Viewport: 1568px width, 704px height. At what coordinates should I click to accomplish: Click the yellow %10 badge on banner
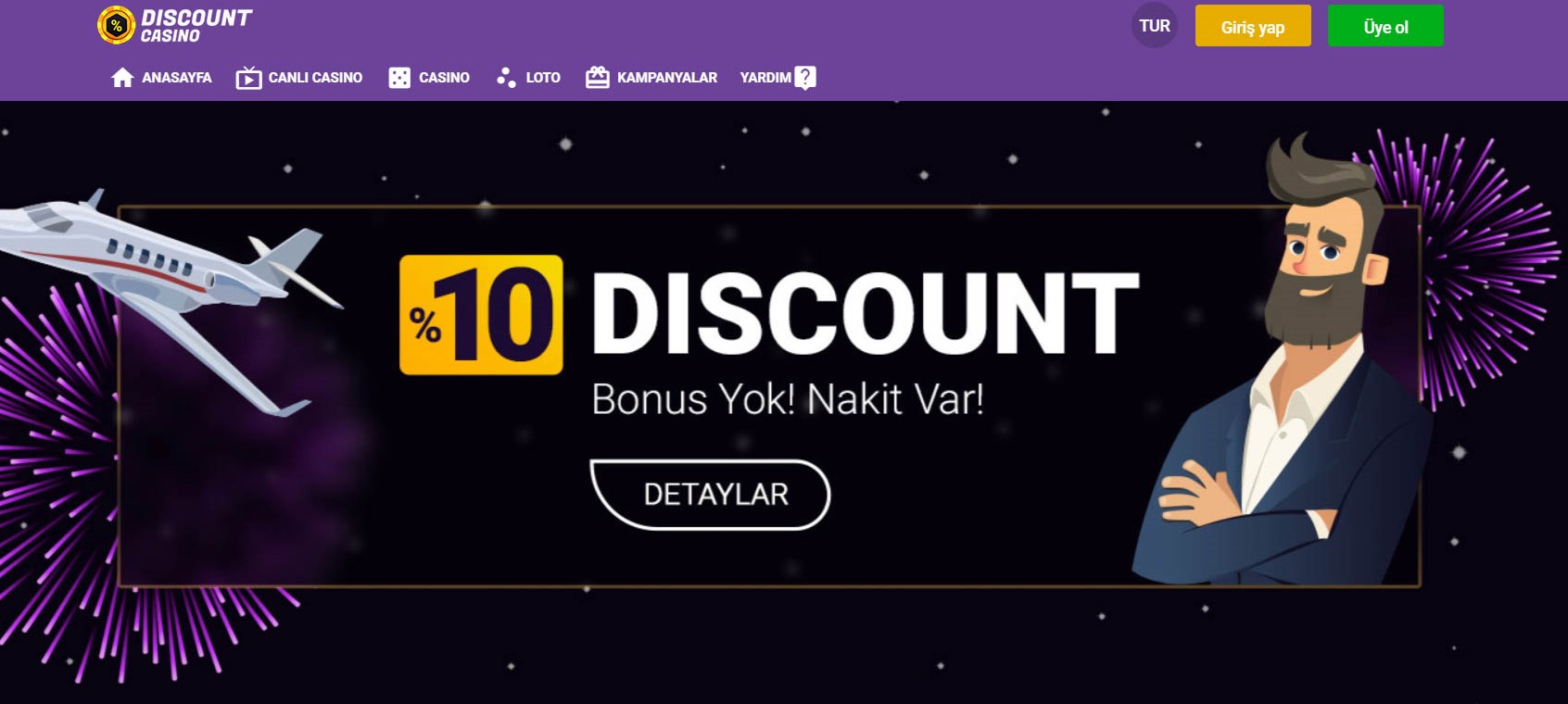481,315
